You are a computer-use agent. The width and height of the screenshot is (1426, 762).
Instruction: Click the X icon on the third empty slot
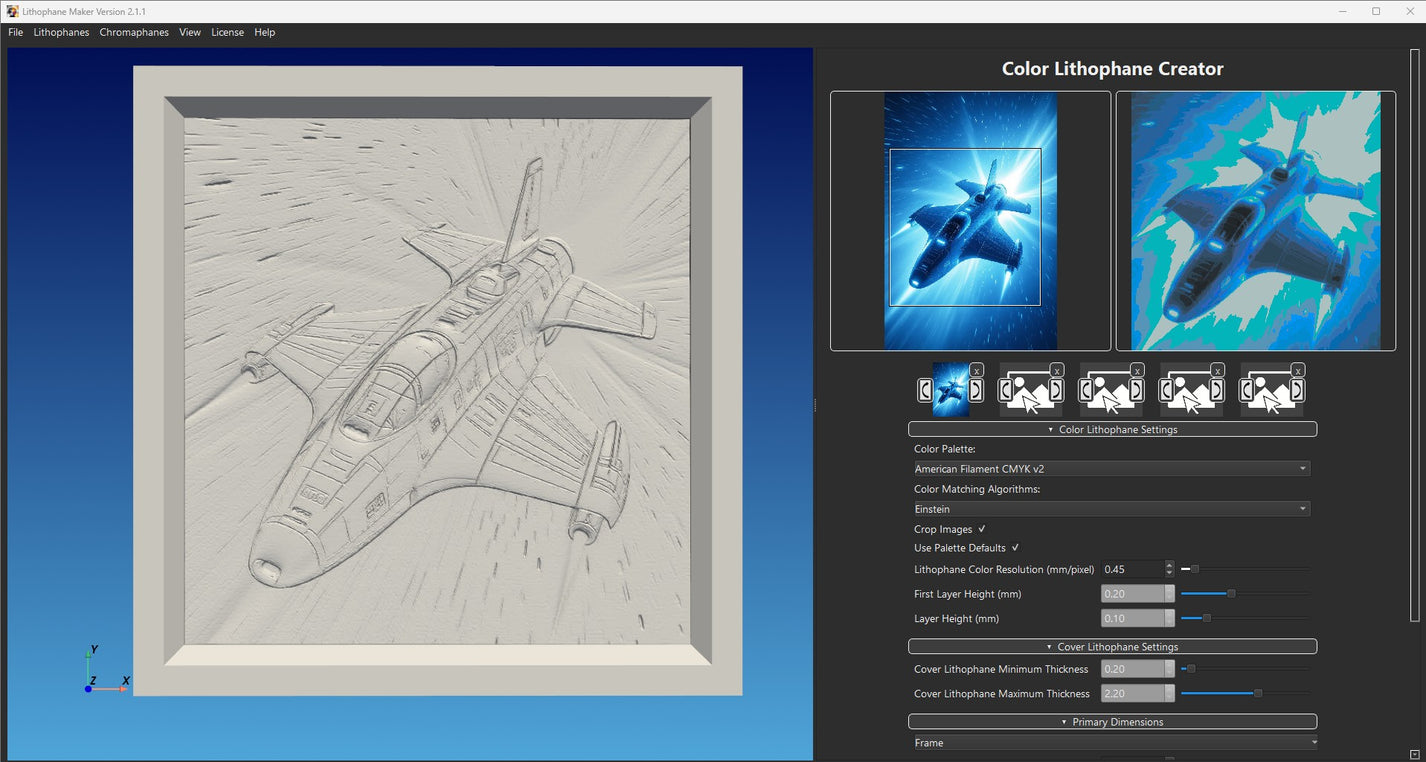[1137, 370]
